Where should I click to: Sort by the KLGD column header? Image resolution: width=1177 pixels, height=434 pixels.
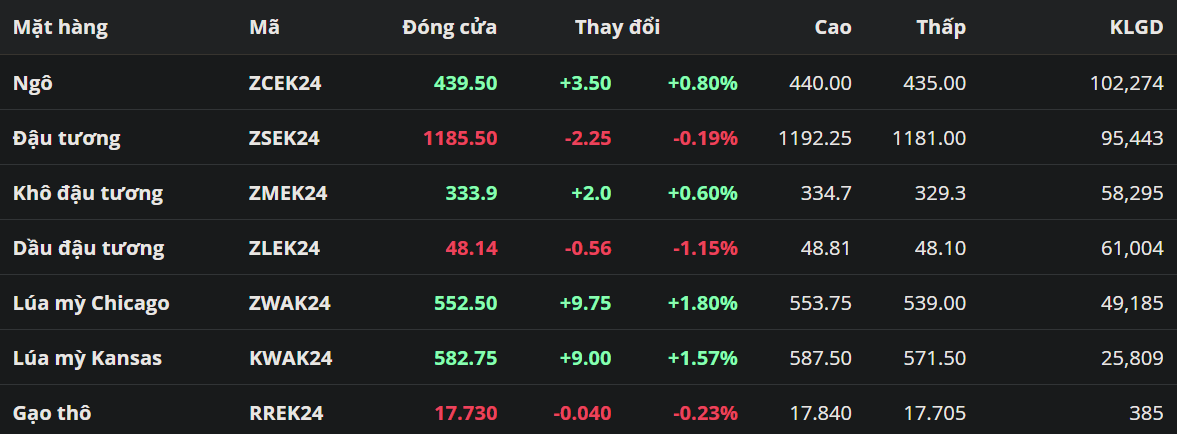point(1136,28)
